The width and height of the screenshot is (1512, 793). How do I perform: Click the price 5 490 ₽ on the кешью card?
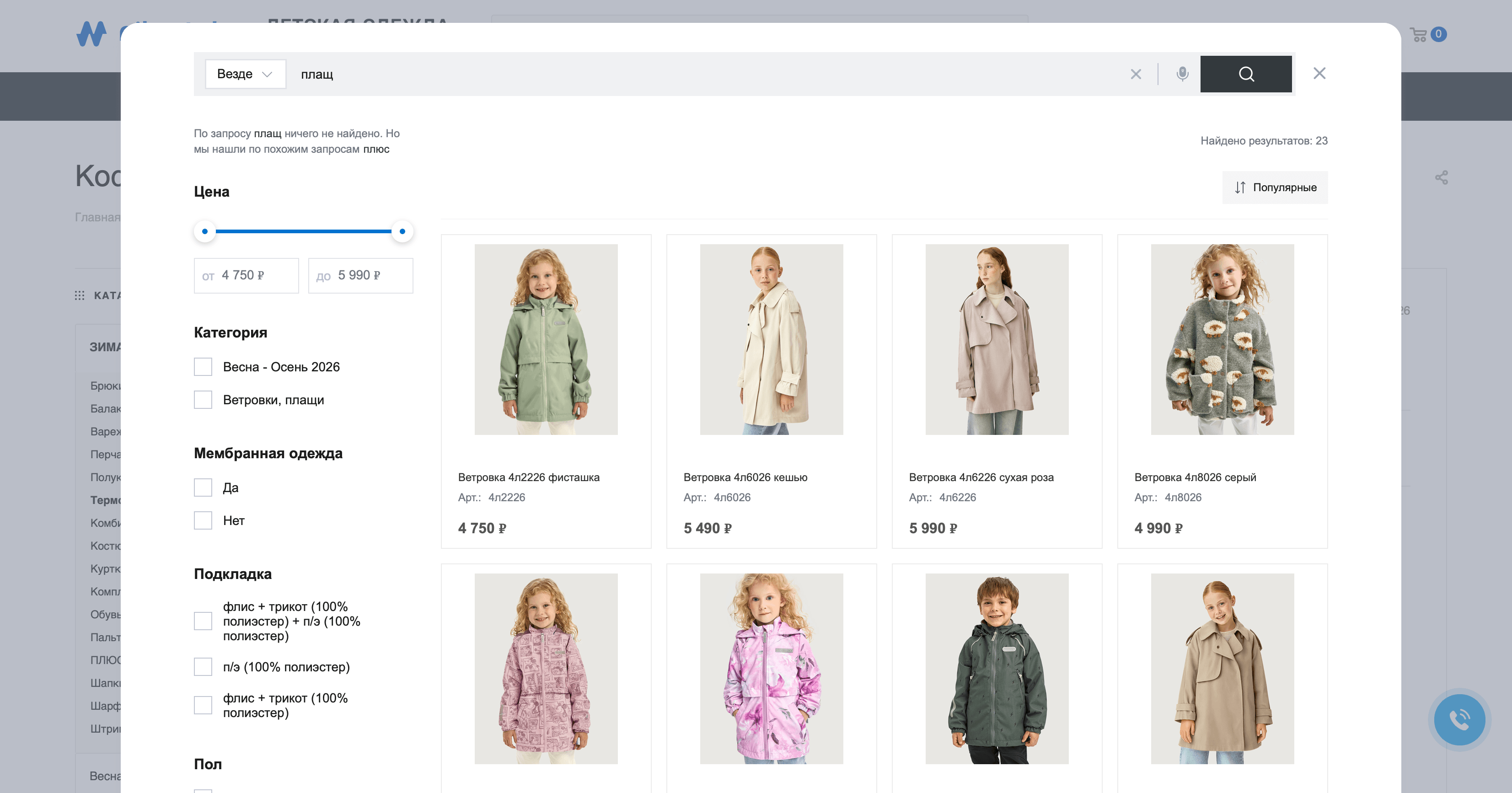point(707,528)
